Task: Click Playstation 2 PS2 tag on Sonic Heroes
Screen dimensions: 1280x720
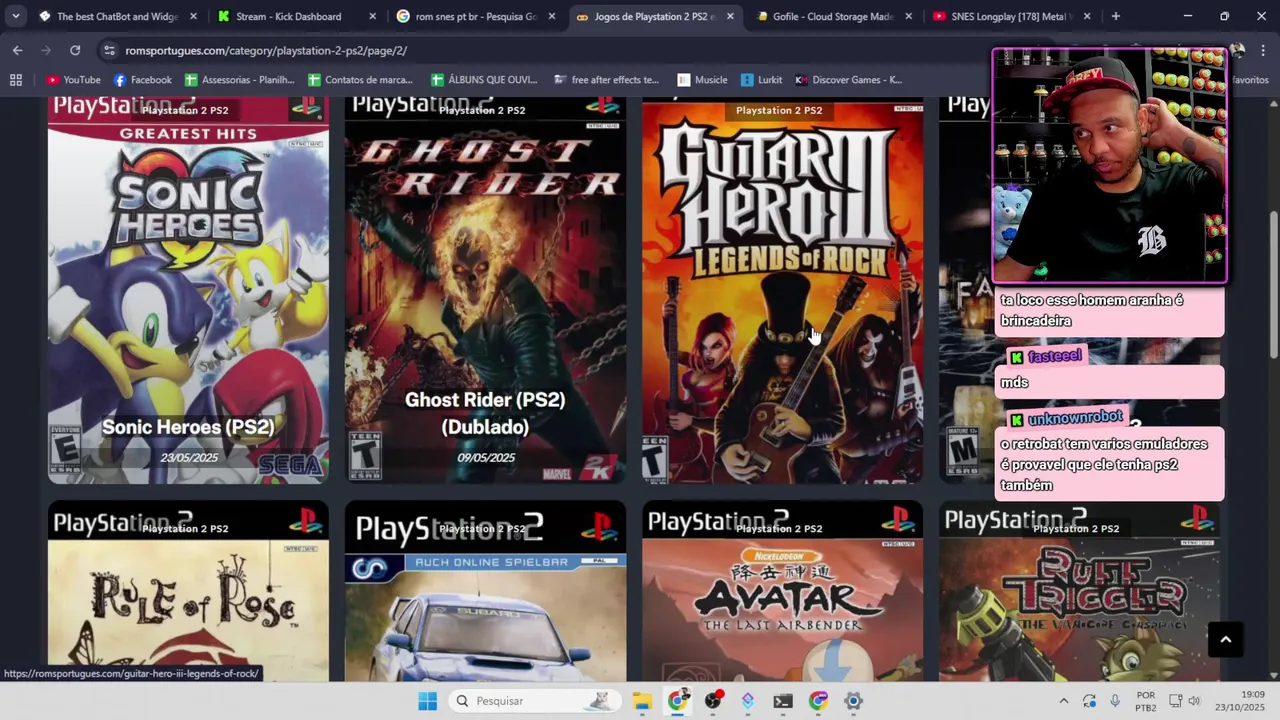Action: (185, 110)
